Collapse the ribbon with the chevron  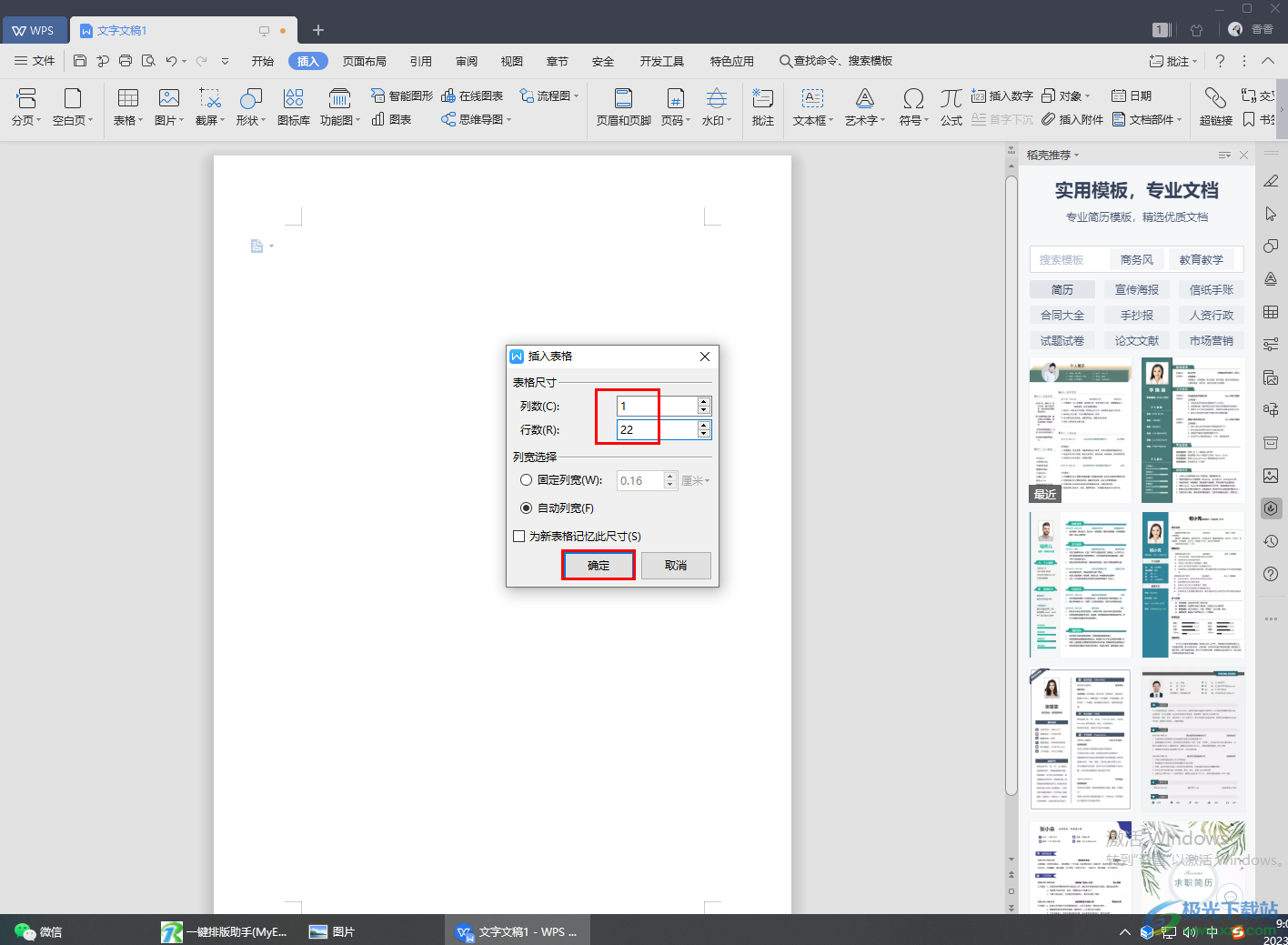point(1268,61)
